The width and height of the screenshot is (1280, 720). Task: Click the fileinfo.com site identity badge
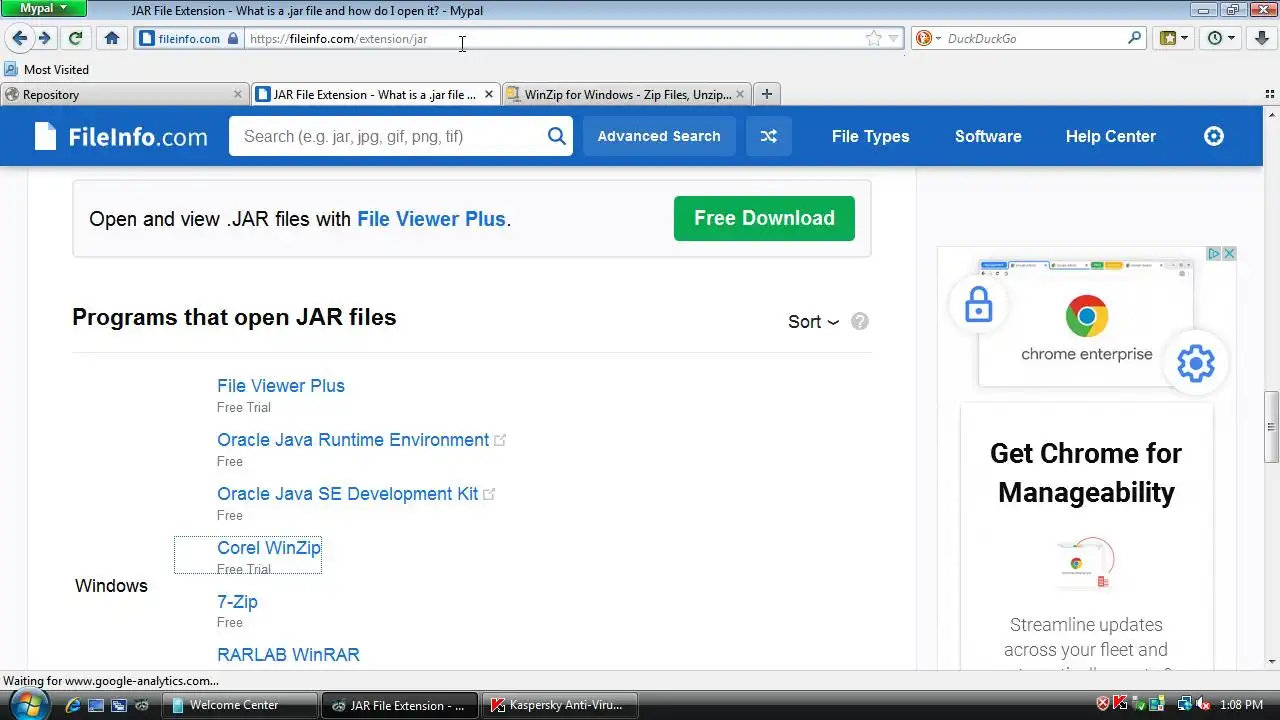[189, 39]
